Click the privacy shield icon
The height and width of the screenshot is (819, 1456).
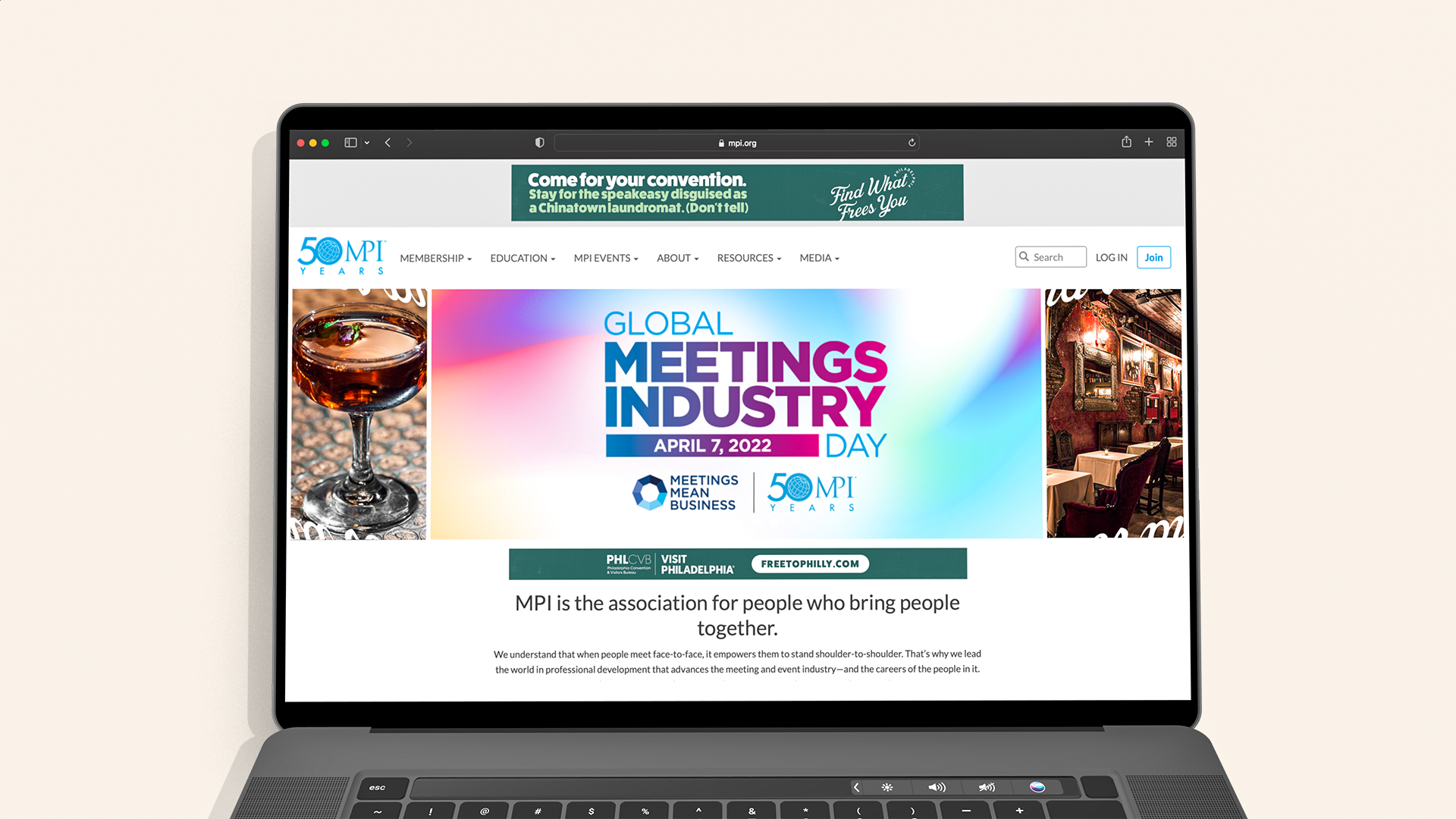[540, 143]
